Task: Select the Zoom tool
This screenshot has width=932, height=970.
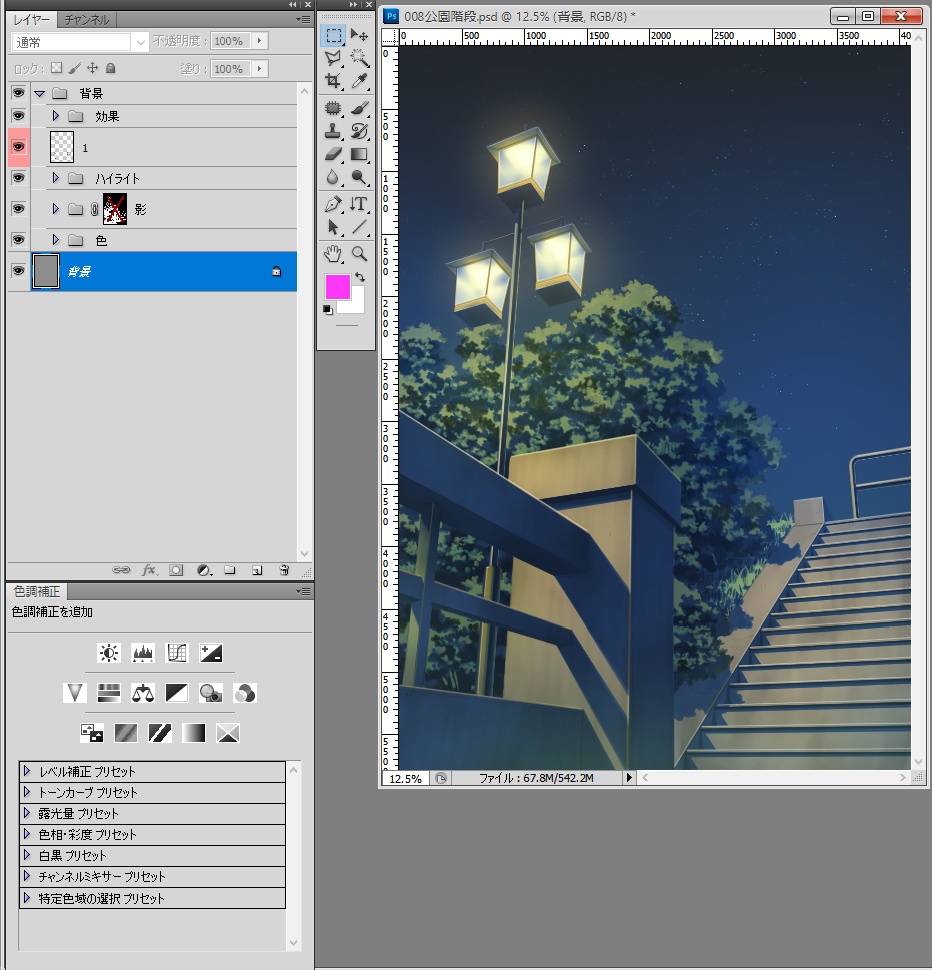Action: (x=359, y=254)
